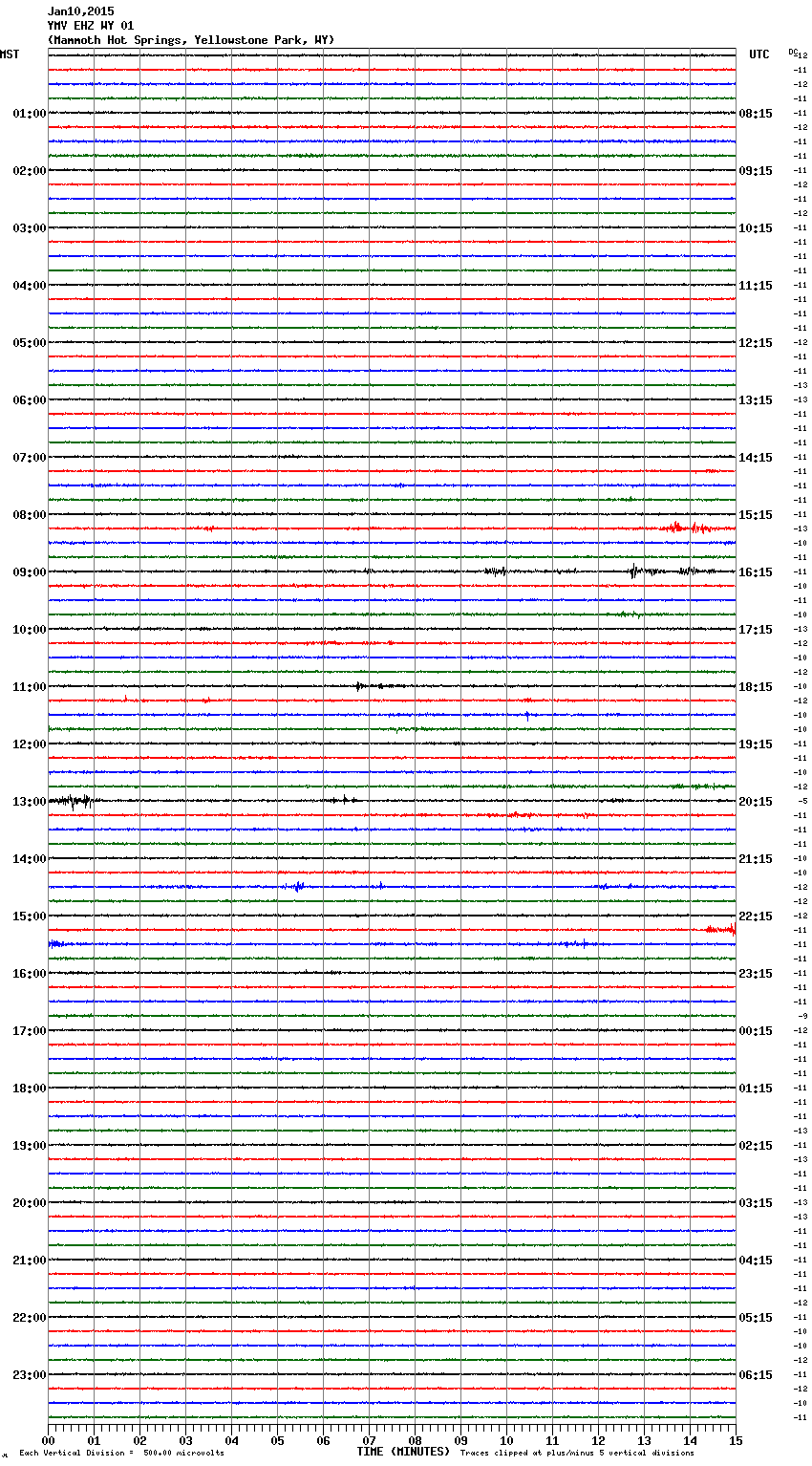Select the 08:00 MST time label

(x=30, y=515)
